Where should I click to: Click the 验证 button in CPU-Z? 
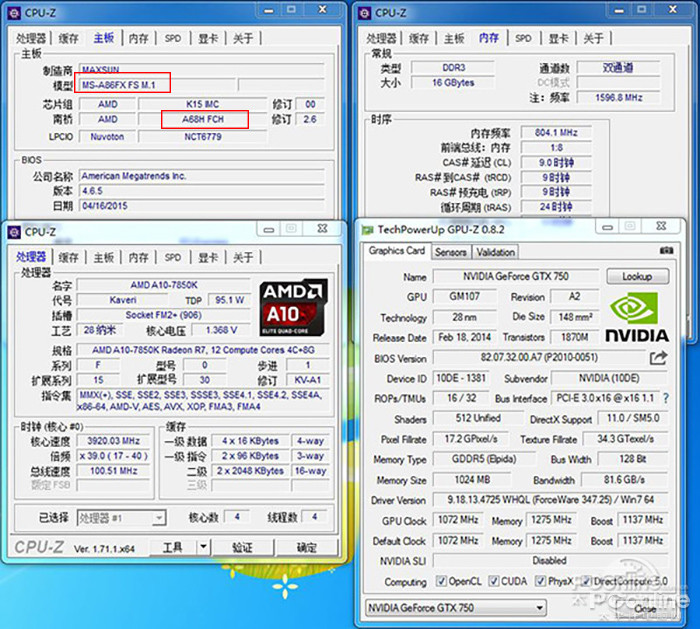(x=242, y=547)
